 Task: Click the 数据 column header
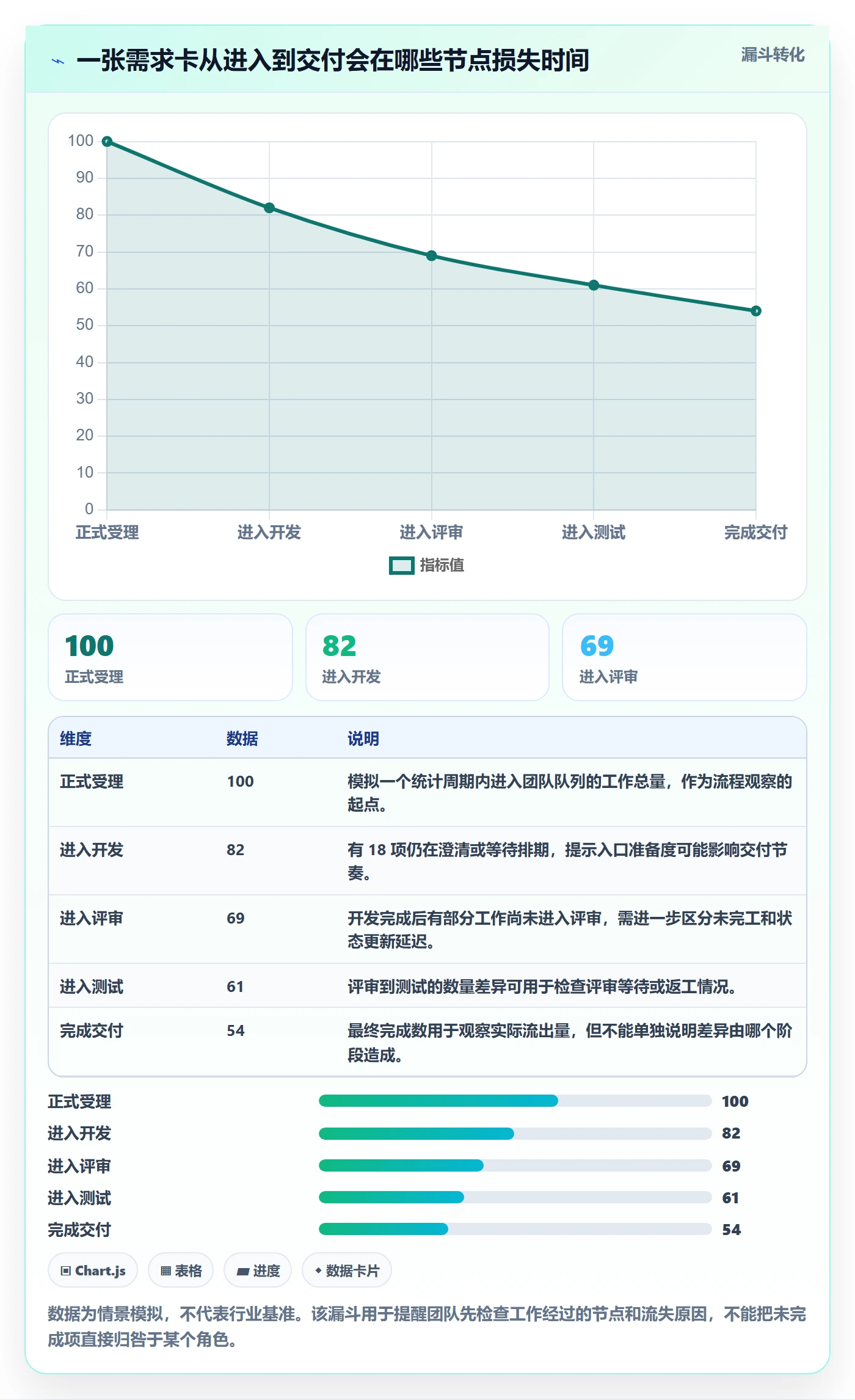pos(242,738)
